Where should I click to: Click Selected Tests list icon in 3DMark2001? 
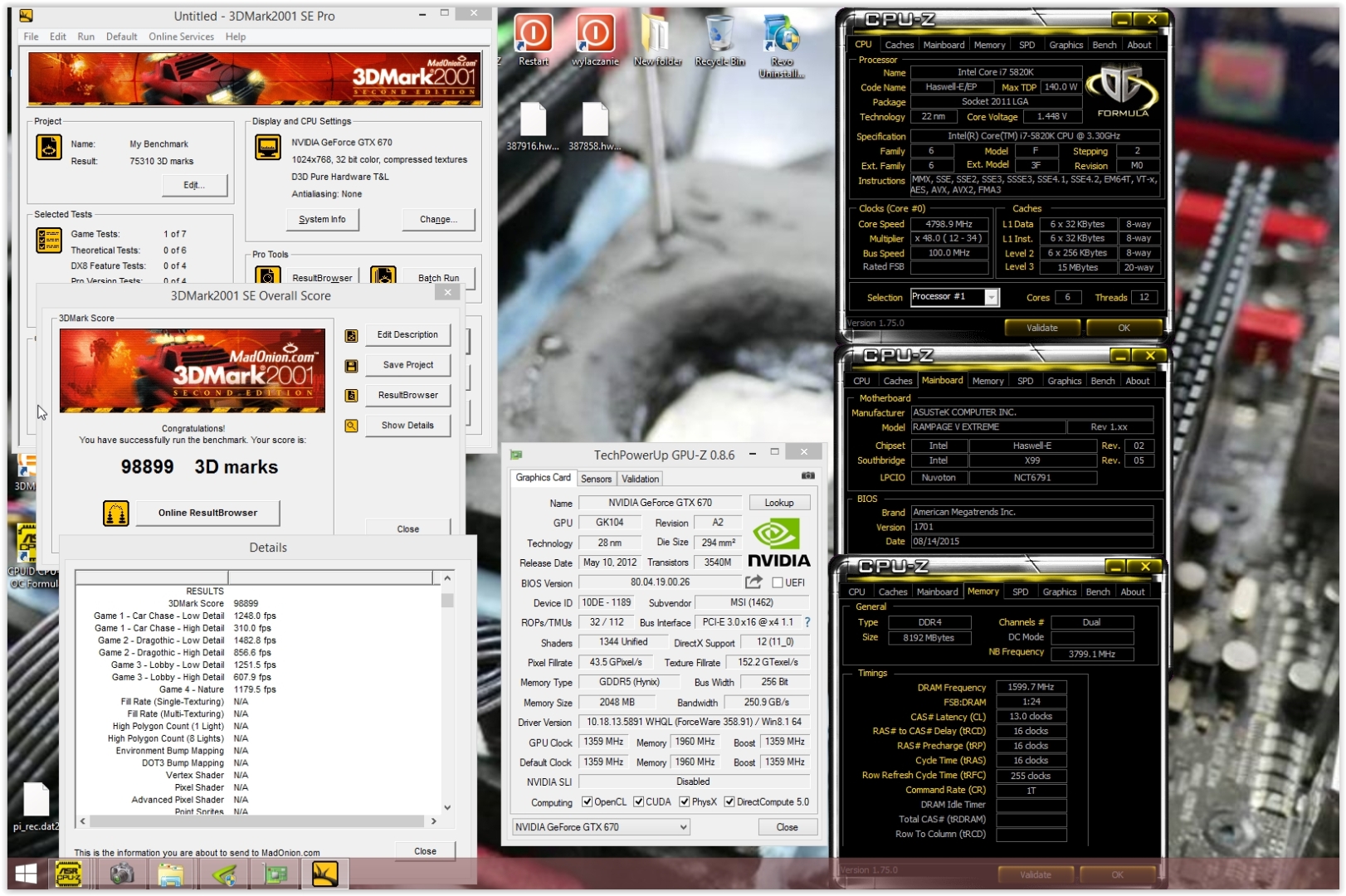click(49, 240)
